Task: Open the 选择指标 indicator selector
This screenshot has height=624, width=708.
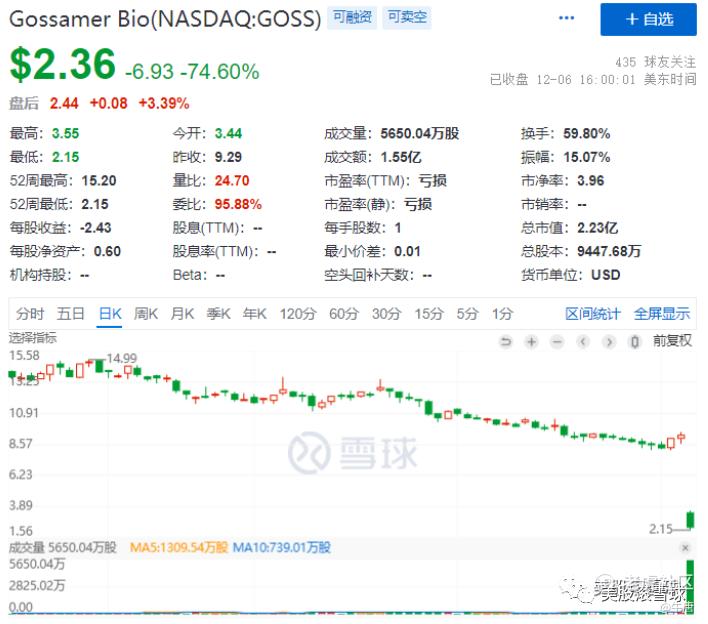Action: pyautogui.click(x=33, y=338)
